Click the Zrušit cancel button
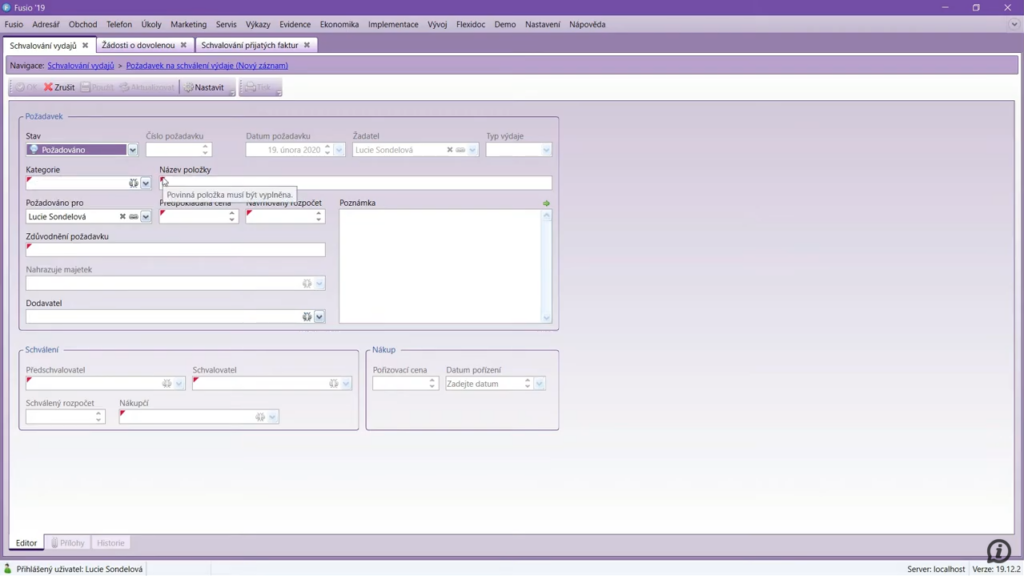 (x=59, y=88)
